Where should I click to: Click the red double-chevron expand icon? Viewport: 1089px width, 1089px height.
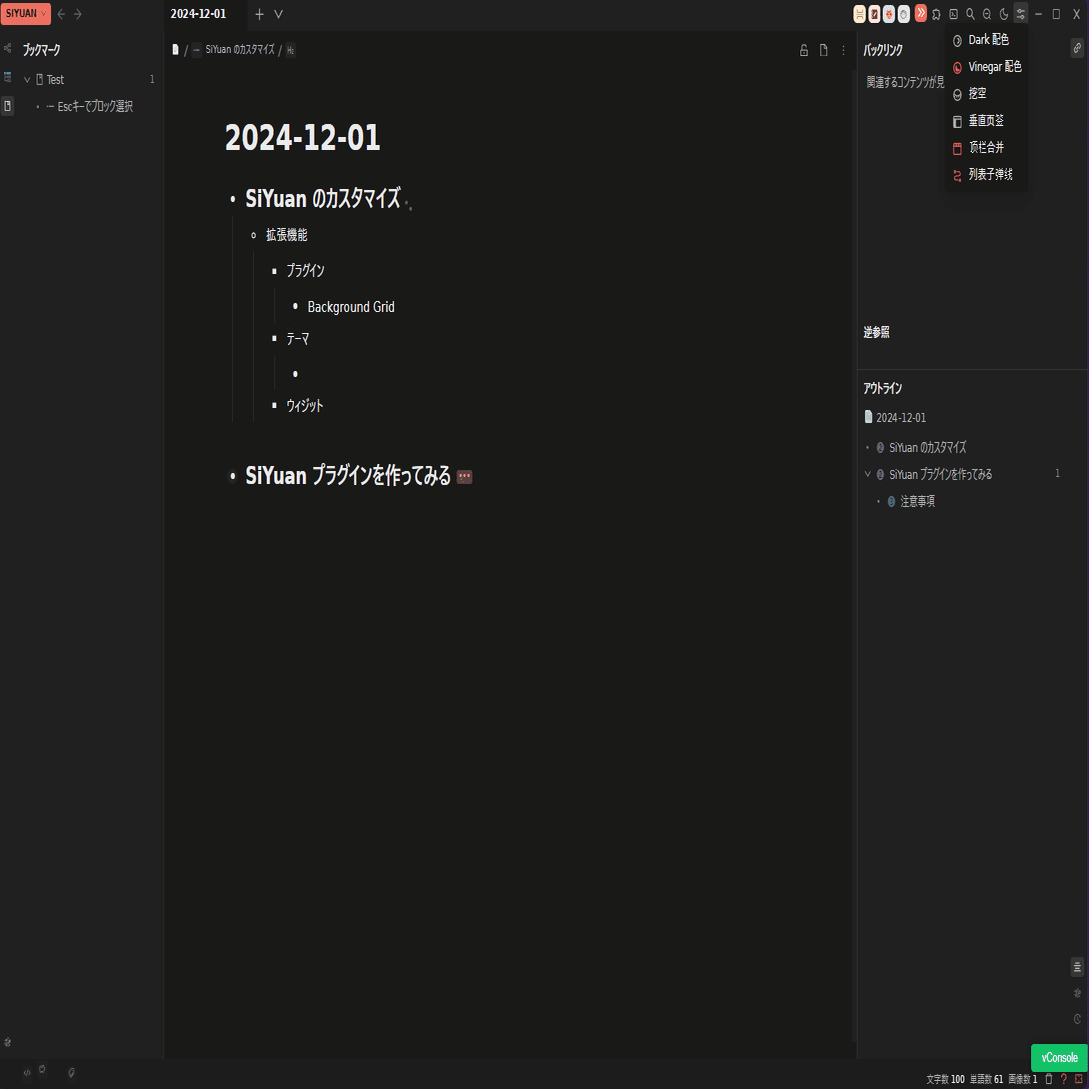coord(921,13)
